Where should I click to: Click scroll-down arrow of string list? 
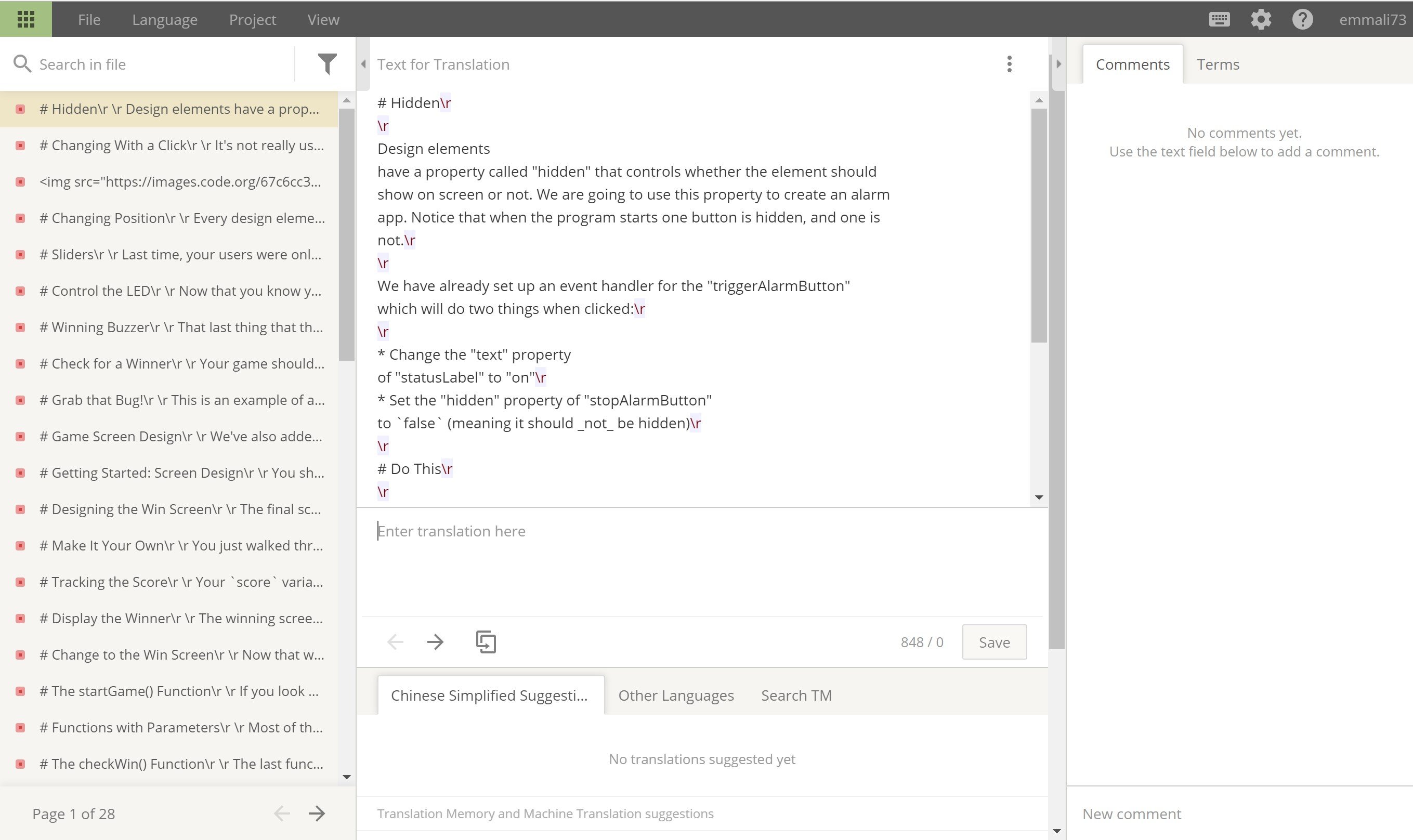click(x=346, y=777)
